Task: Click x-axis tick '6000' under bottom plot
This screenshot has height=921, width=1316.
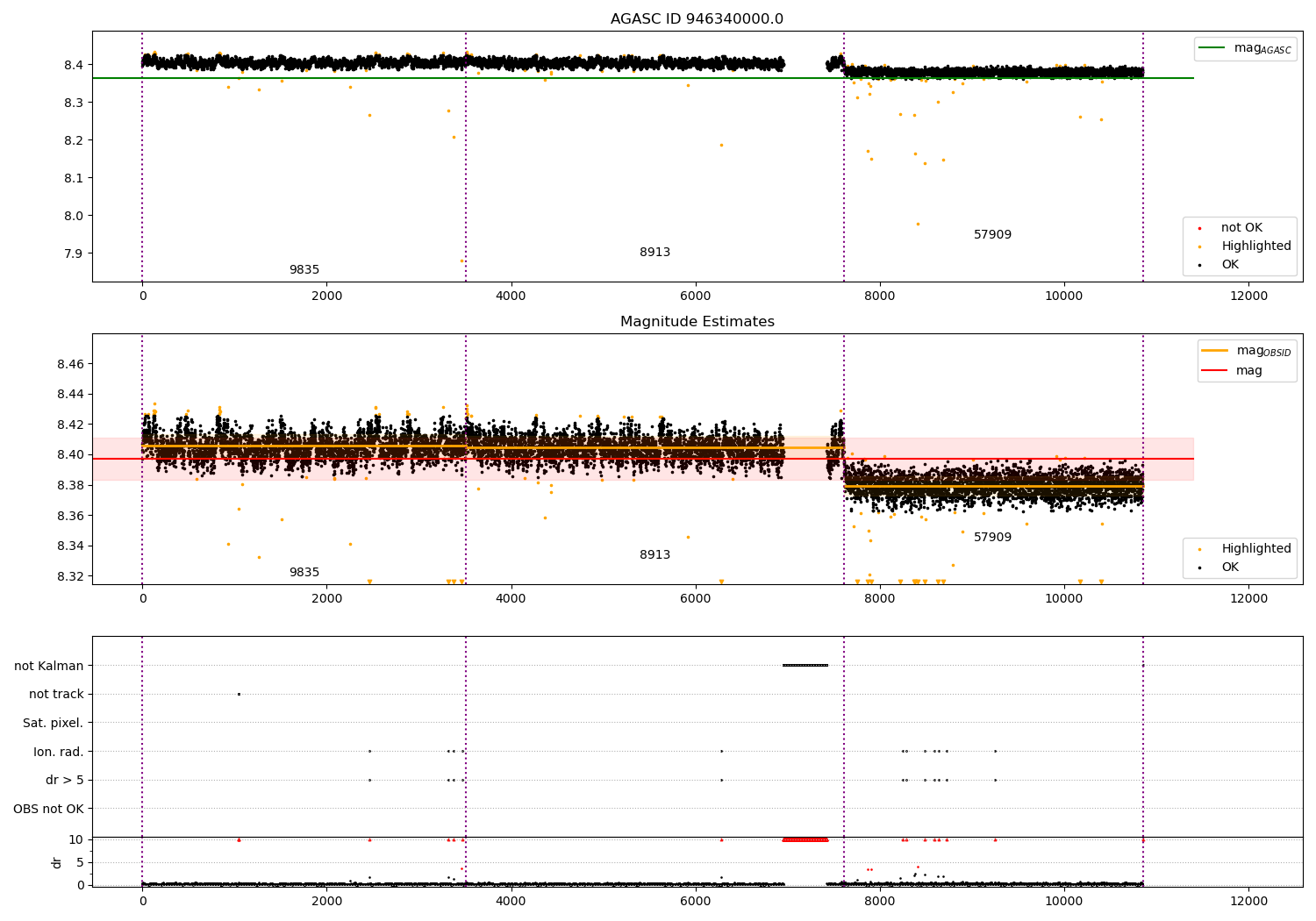Action: point(696,901)
